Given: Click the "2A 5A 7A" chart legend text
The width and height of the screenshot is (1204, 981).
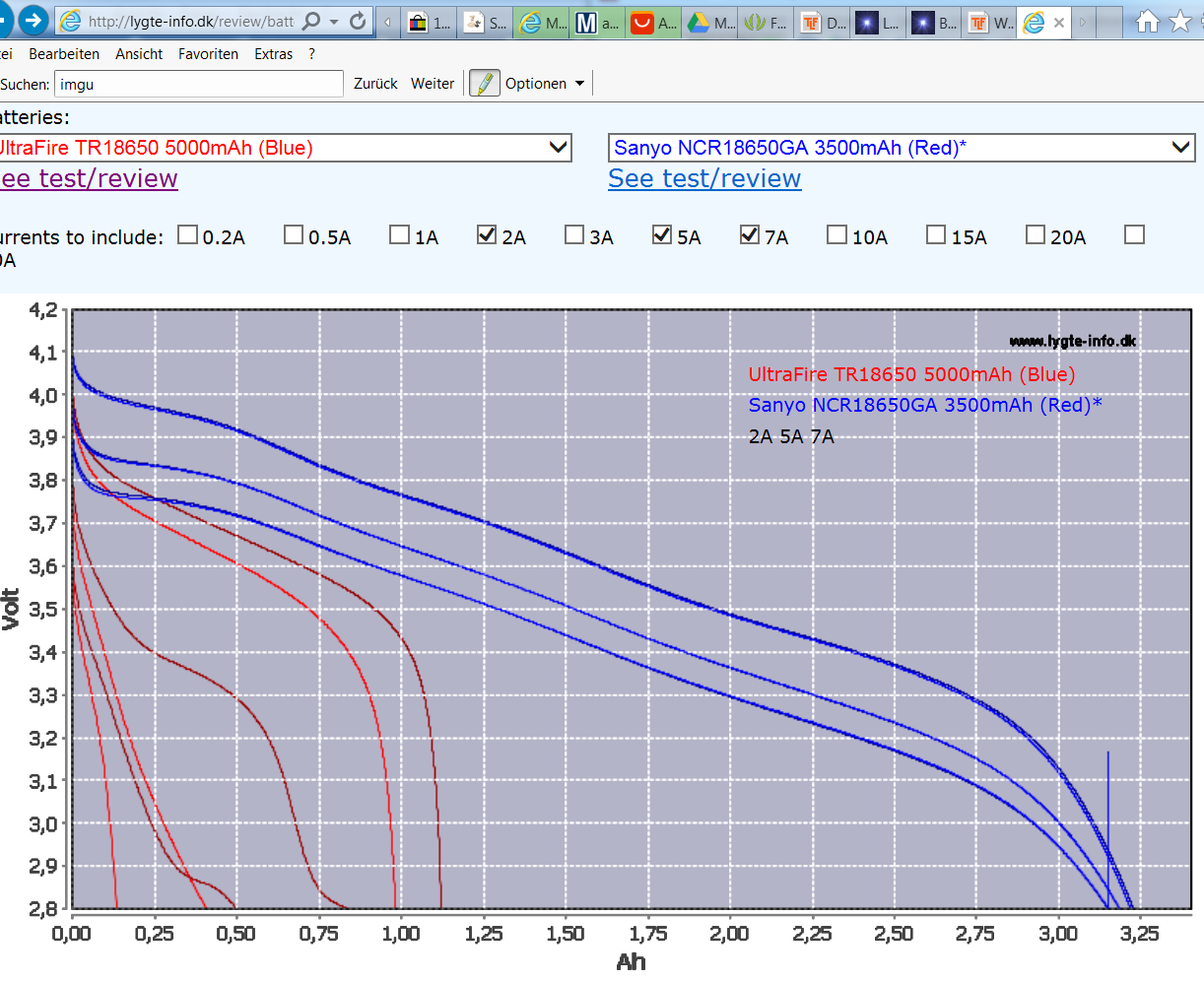Looking at the screenshot, I should pos(791,436).
